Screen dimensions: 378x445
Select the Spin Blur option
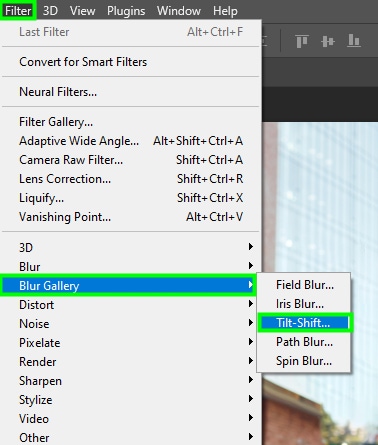coord(305,361)
